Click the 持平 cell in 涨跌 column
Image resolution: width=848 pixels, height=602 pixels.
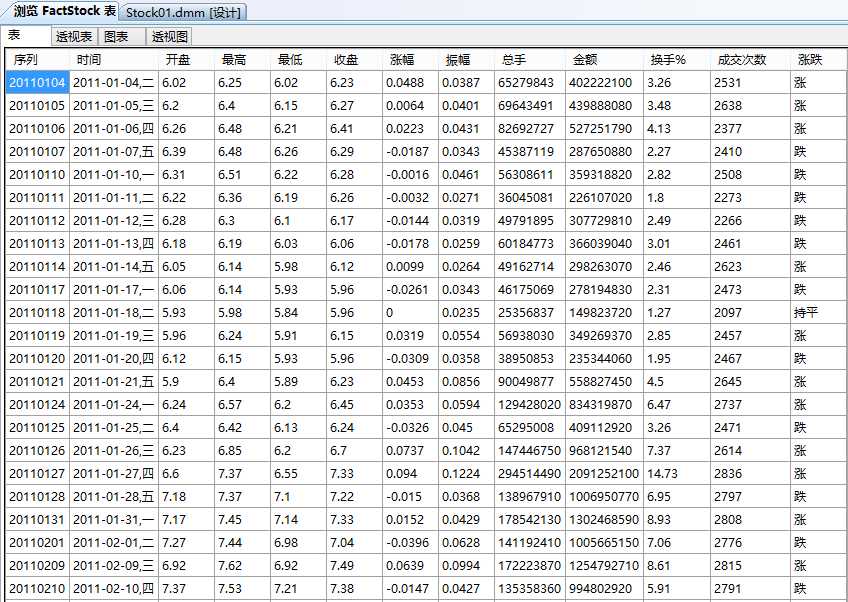click(818, 313)
